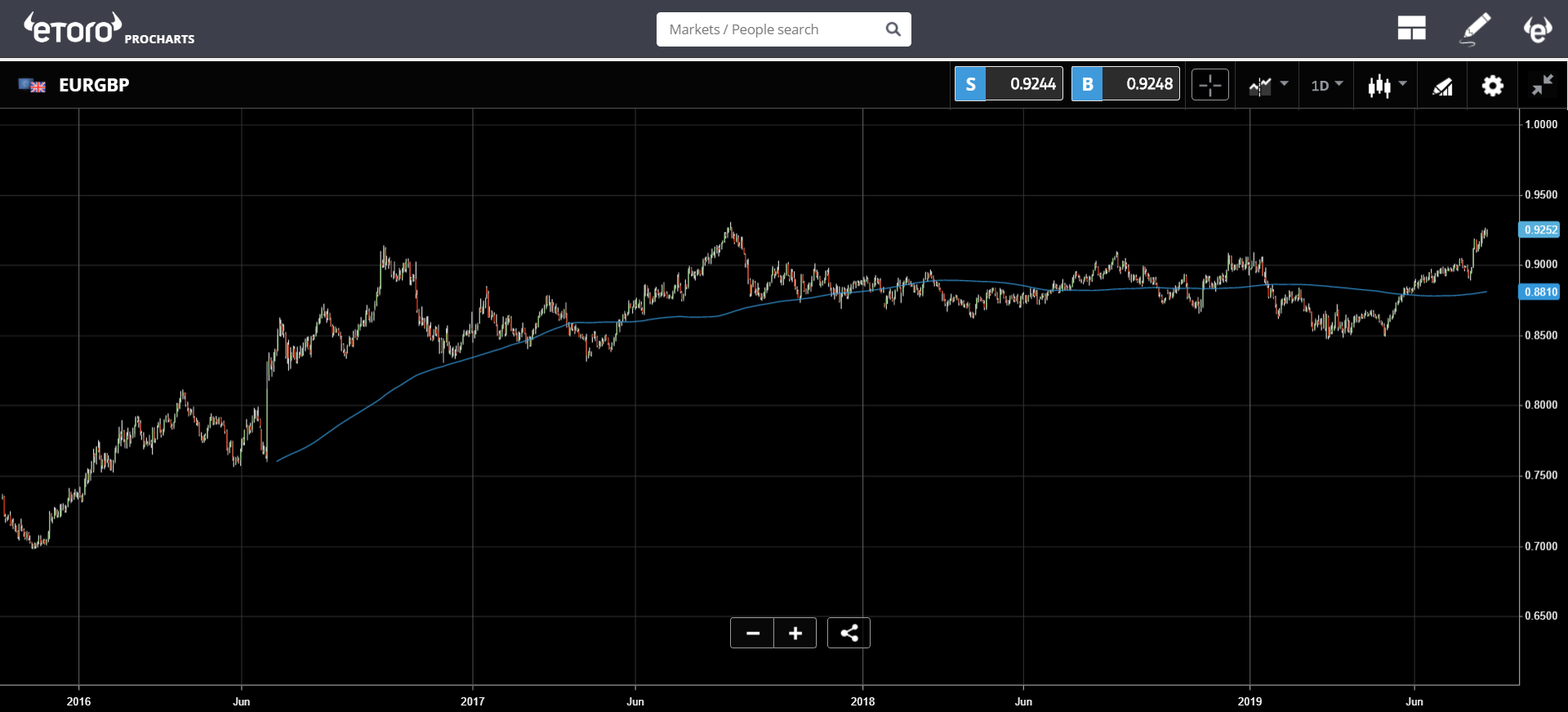Open the eToro bull logo menu
Viewport: 1568px width, 712px height.
coord(1537,29)
